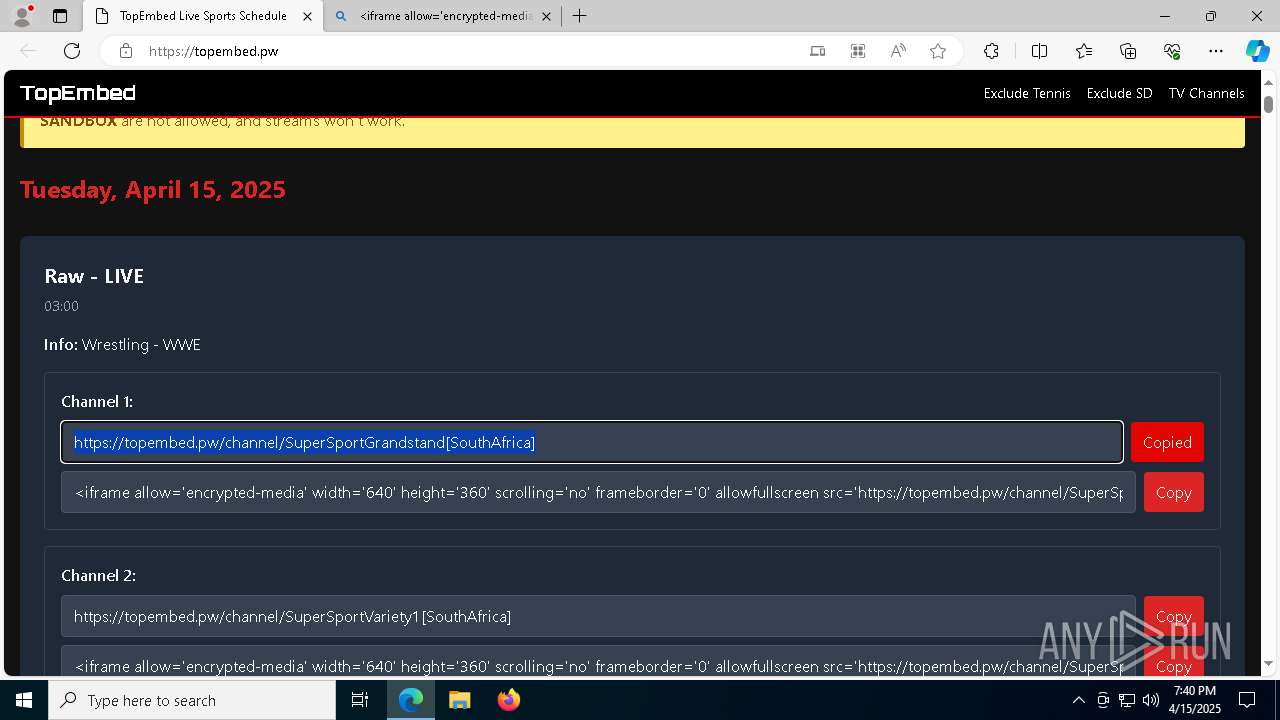Open the taskbar clock and date
The width and height of the screenshot is (1280, 720).
pyautogui.click(x=1195, y=700)
